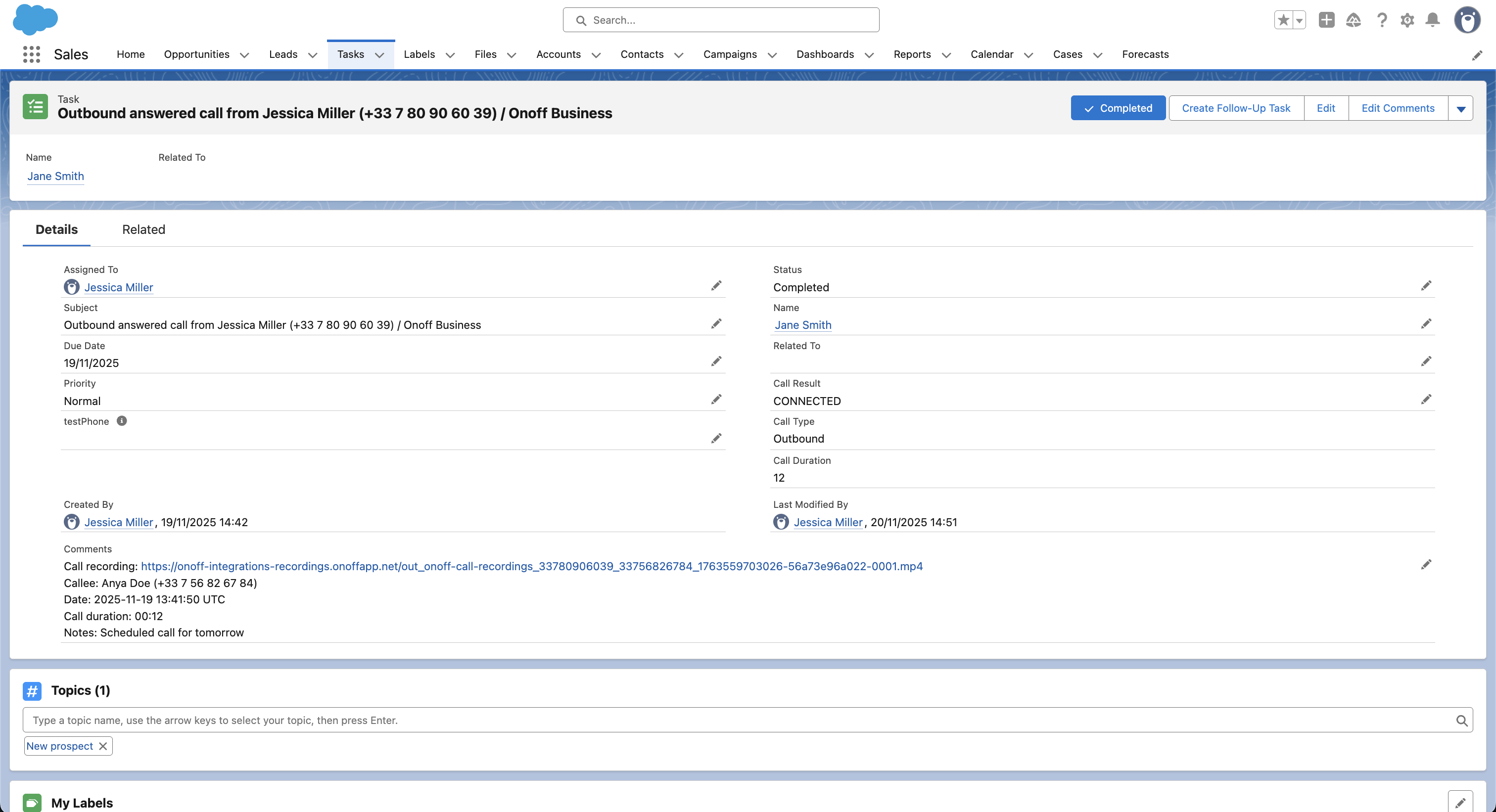
Task: Open Jane Smith link in header
Action: [x=56, y=176]
